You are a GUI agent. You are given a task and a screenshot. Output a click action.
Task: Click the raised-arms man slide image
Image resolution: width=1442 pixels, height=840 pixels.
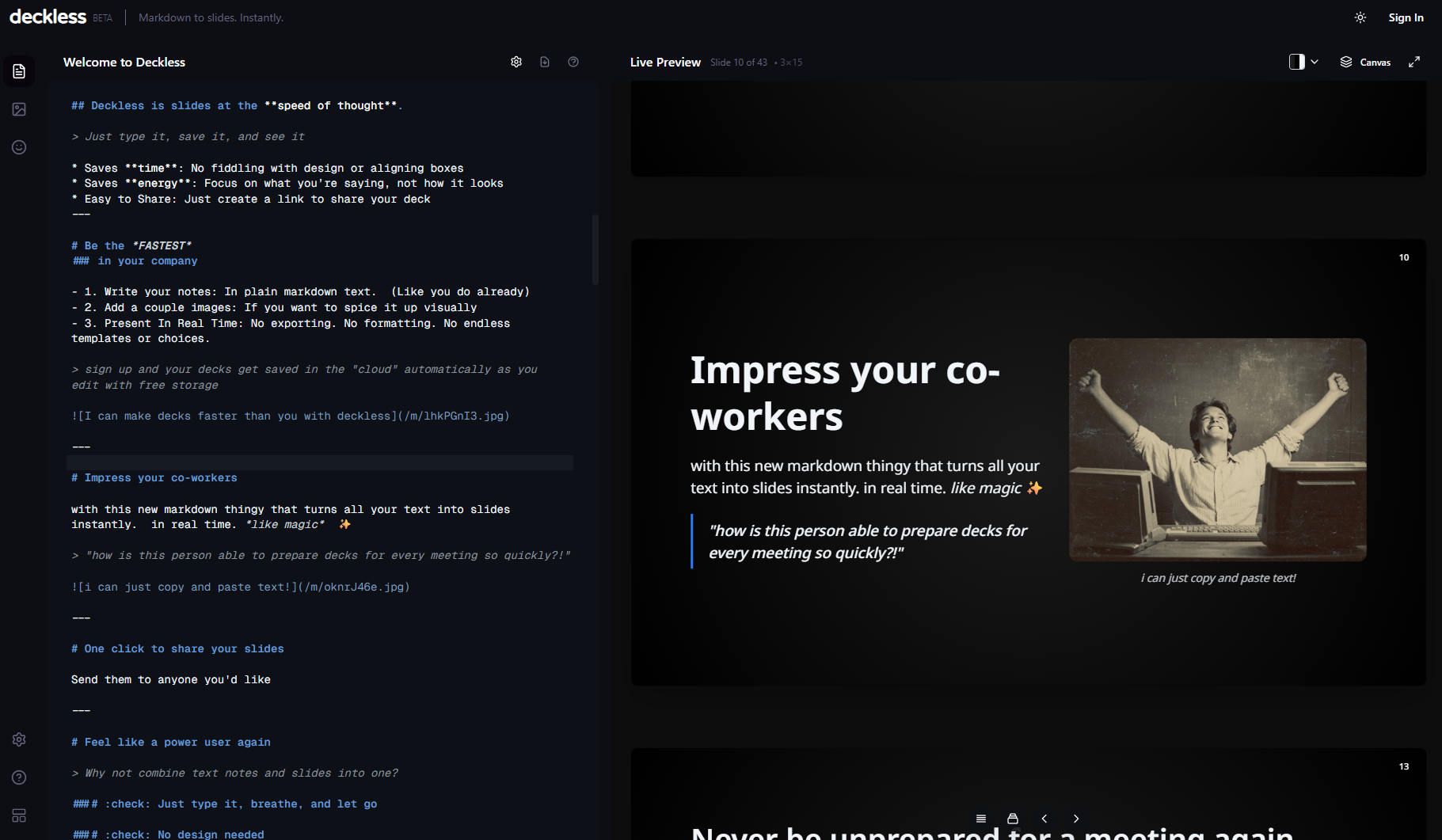pos(1217,450)
